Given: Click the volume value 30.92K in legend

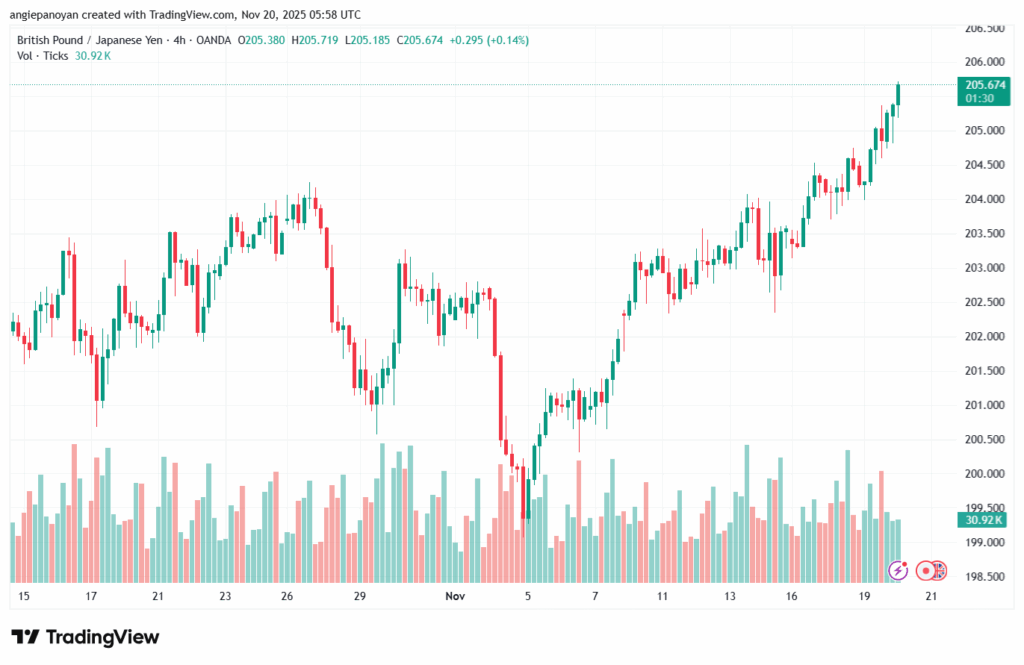Looking at the screenshot, I should point(93,56).
